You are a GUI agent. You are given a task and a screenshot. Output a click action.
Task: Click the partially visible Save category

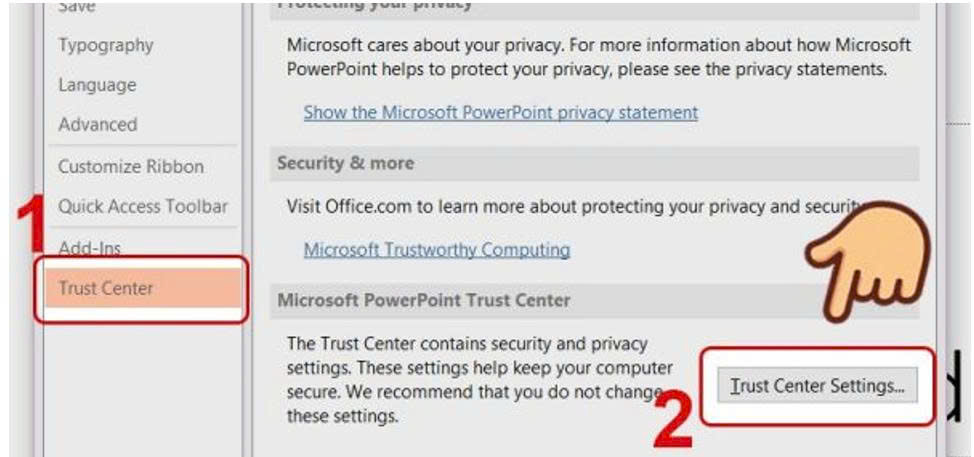(x=77, y=6)
